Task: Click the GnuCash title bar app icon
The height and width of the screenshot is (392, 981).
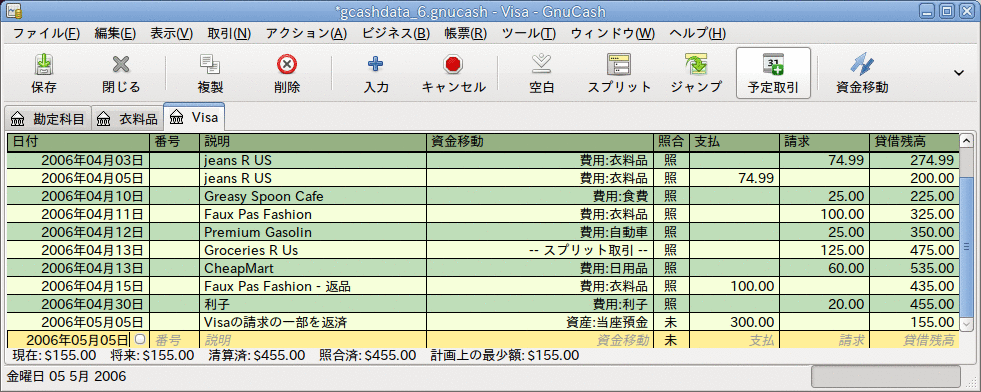Action: tap(15, 11)
